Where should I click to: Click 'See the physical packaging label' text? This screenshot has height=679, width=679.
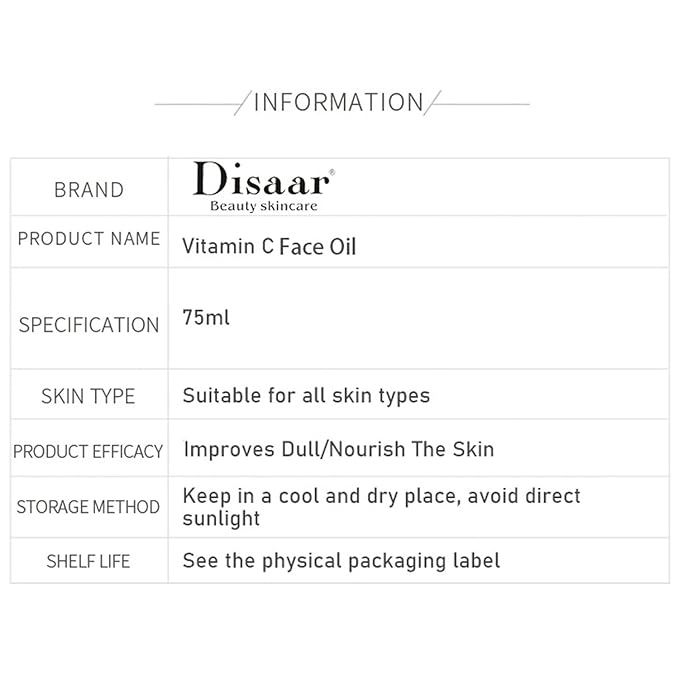tap(341, 561)
